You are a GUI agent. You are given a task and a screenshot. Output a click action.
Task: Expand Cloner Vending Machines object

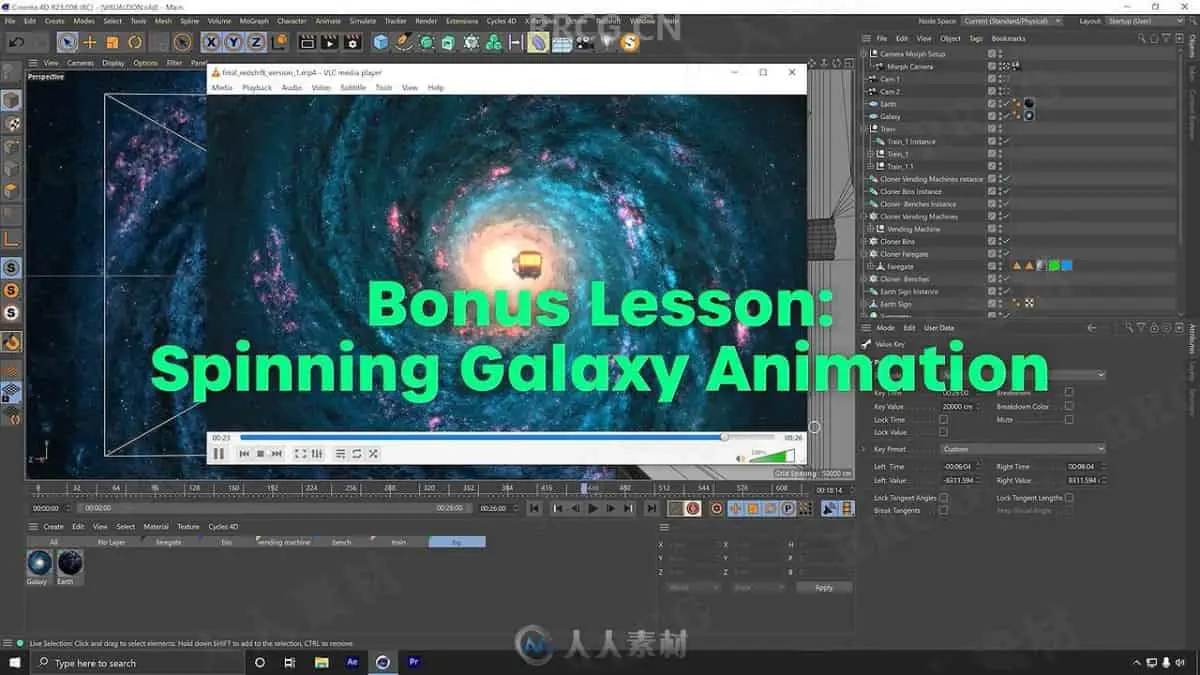coord(866,216)
